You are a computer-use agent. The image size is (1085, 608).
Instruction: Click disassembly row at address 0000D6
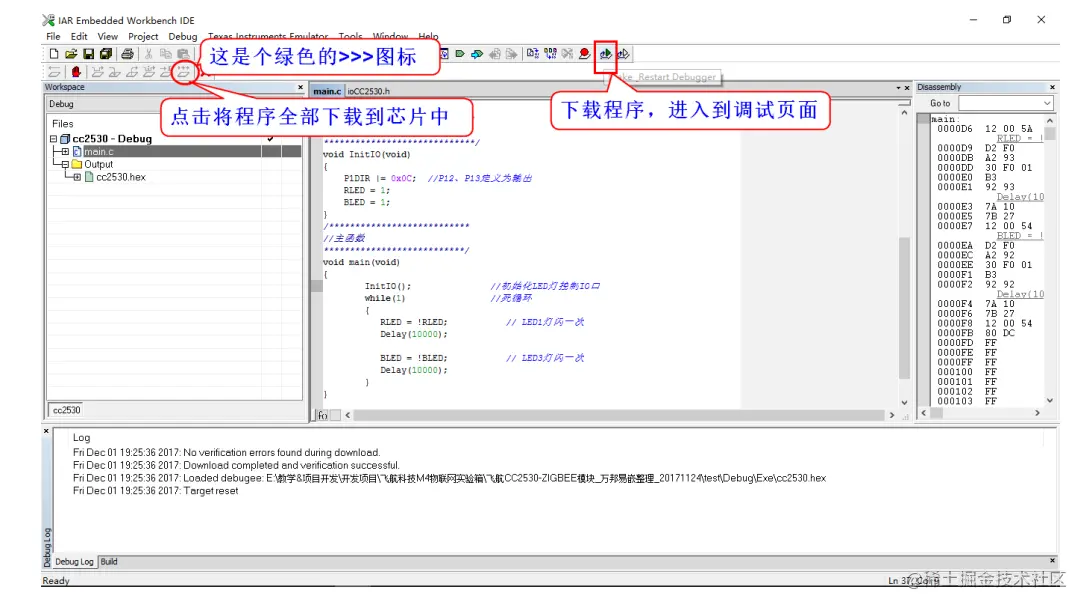(985, 129)
